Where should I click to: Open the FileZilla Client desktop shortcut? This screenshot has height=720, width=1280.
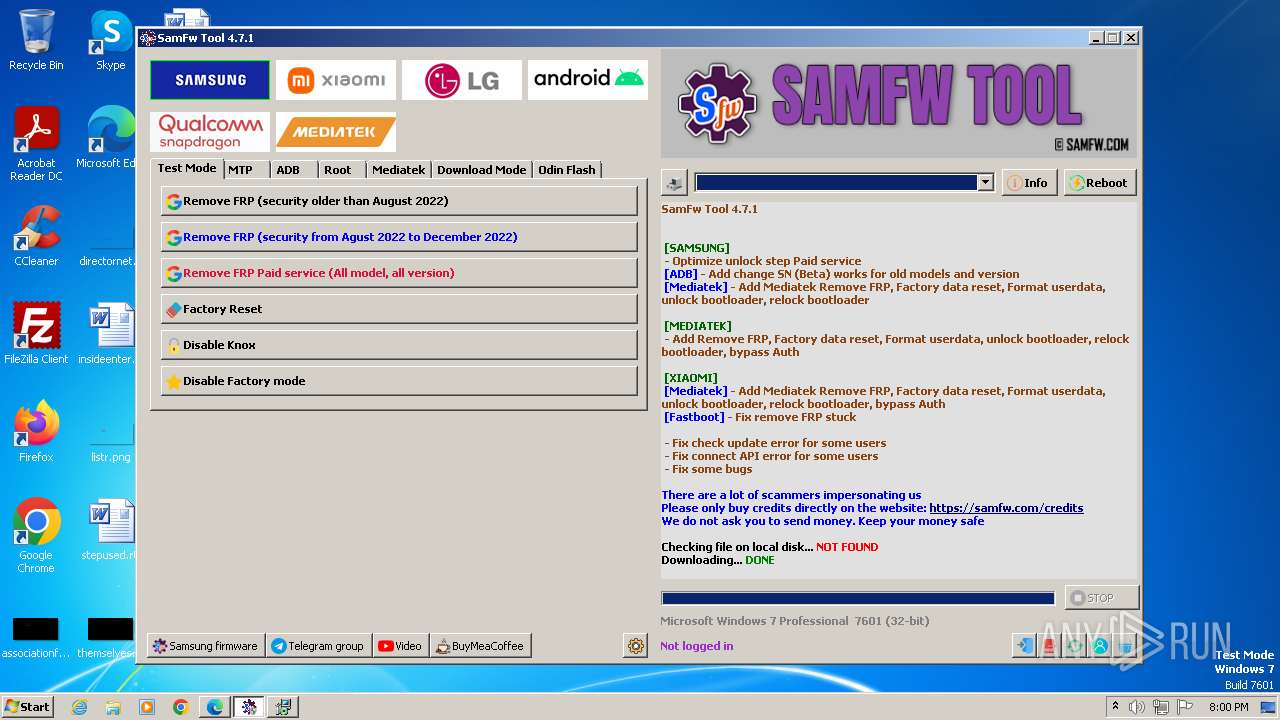[x=36, y=334]
